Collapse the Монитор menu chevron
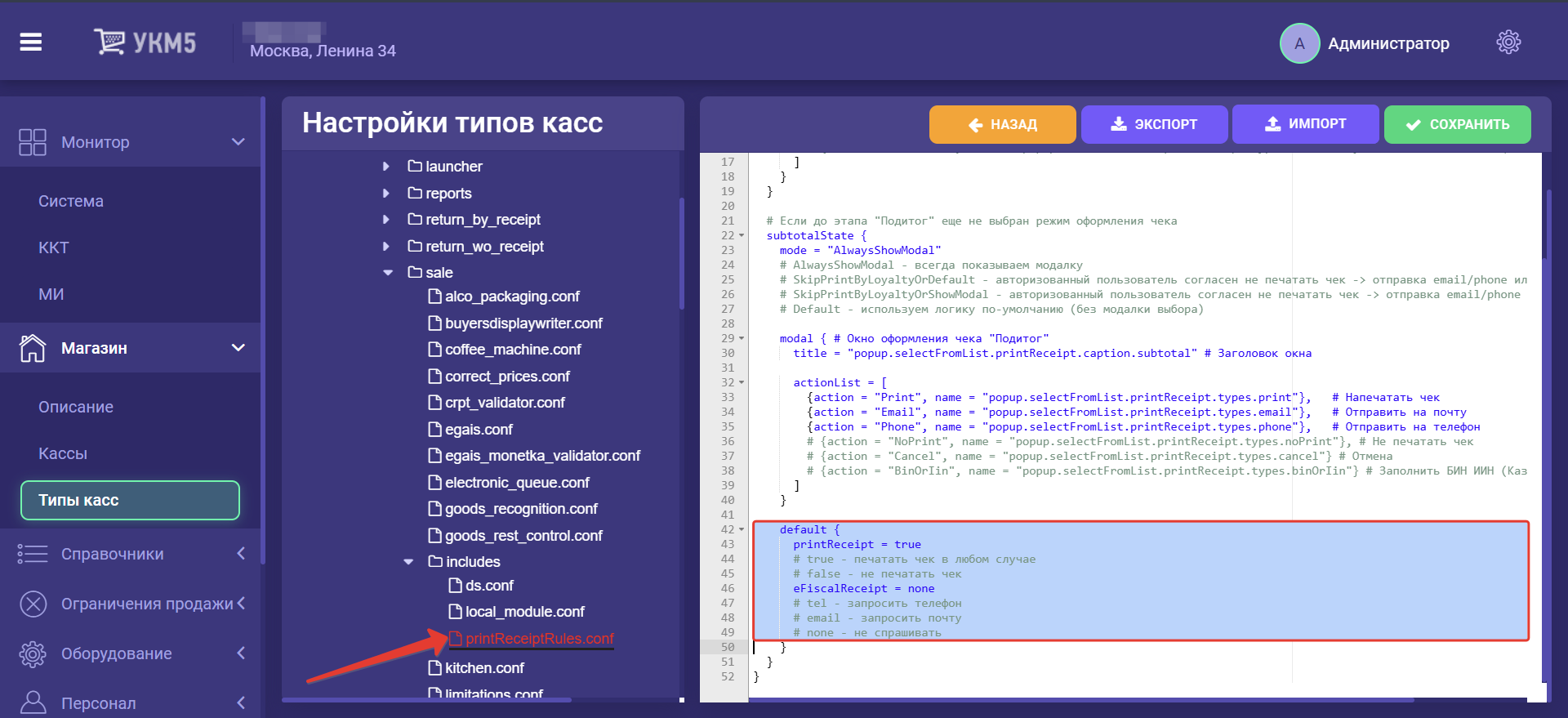Screen dimensions: 1568x718 238,142
